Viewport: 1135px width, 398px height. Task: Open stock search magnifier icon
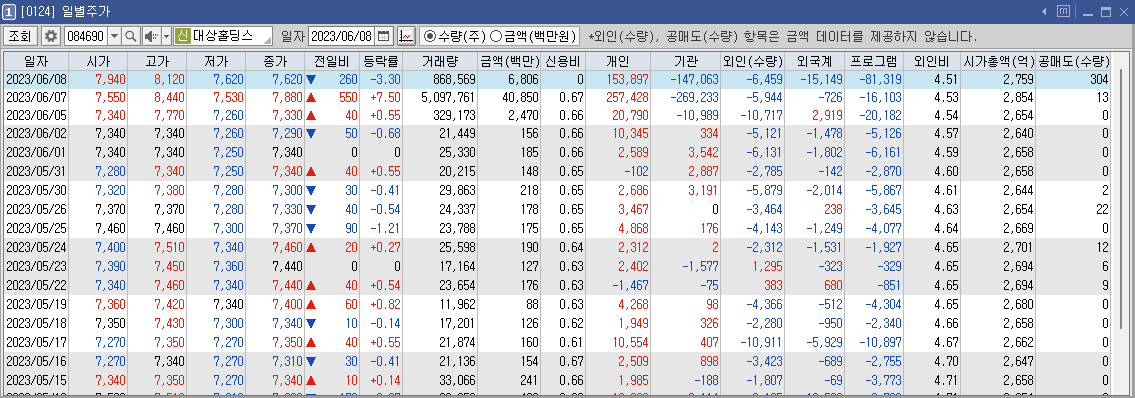tap(130, 35)
